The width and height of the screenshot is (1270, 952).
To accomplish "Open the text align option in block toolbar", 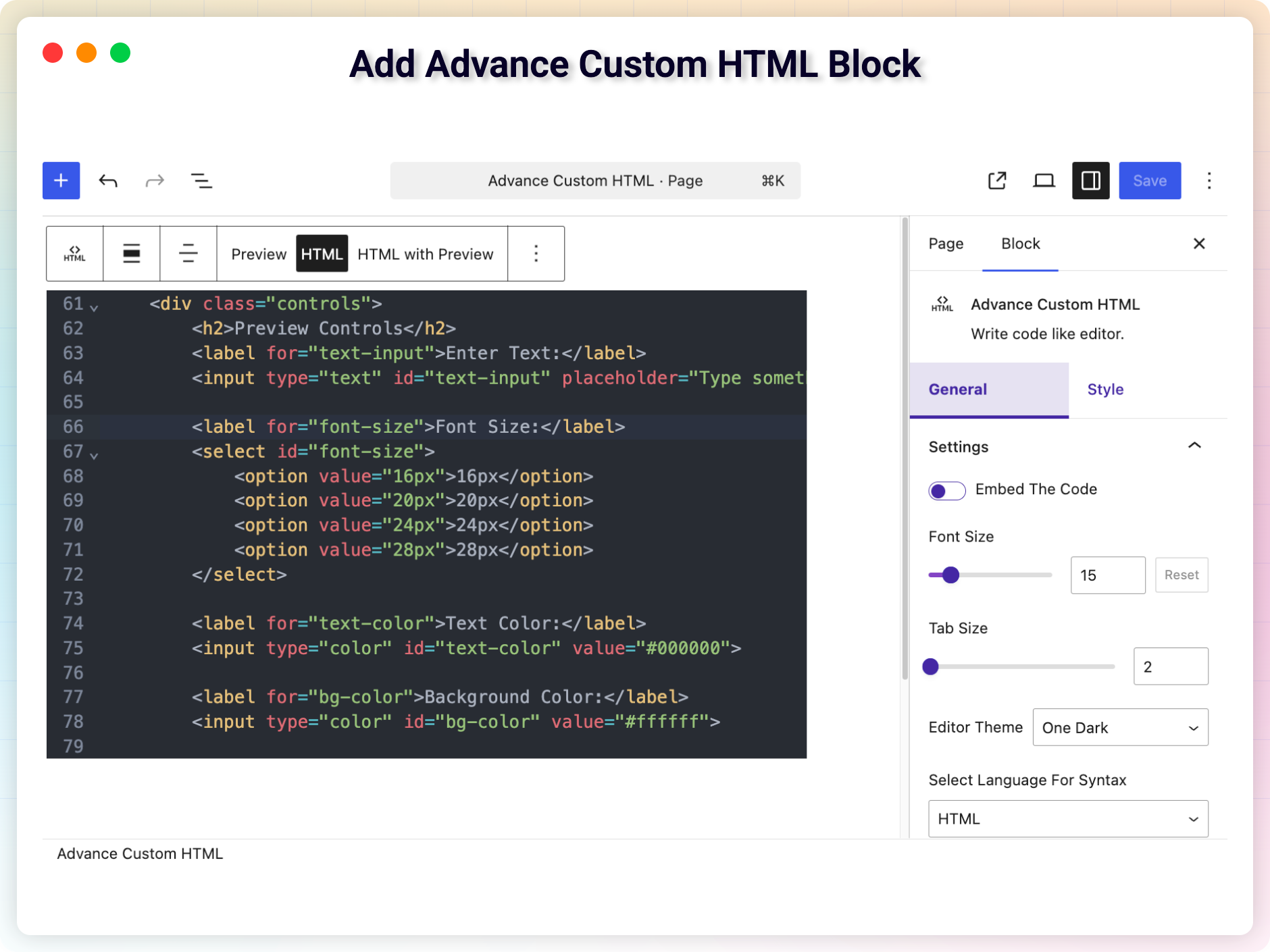I will pyautogui.click(x=188, y=254).
